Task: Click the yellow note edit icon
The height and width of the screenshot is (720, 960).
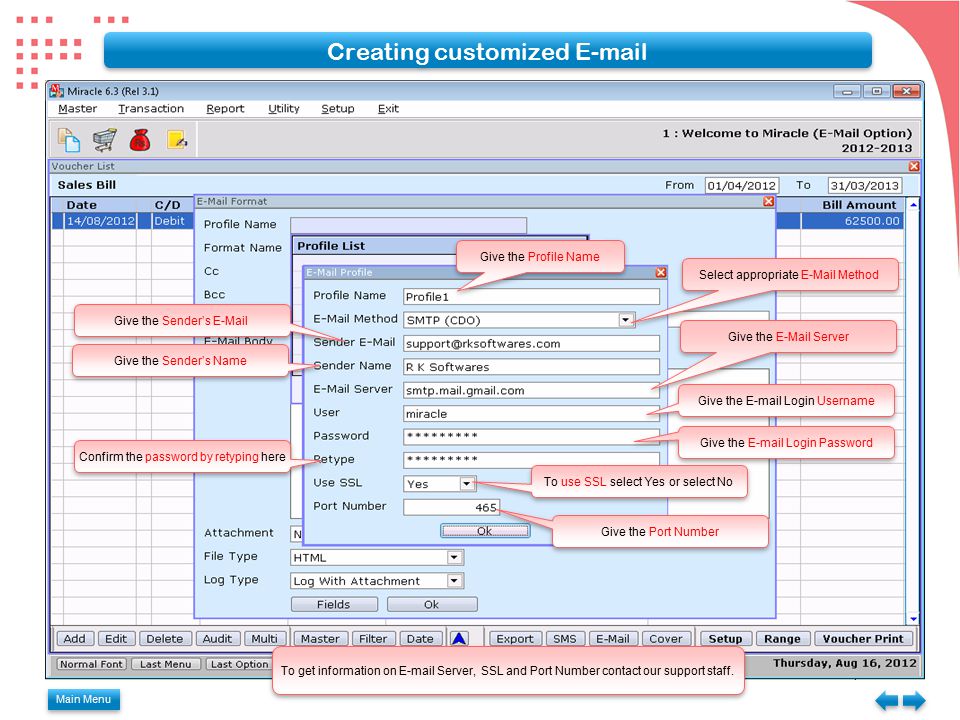Action: tap(177, 140)
